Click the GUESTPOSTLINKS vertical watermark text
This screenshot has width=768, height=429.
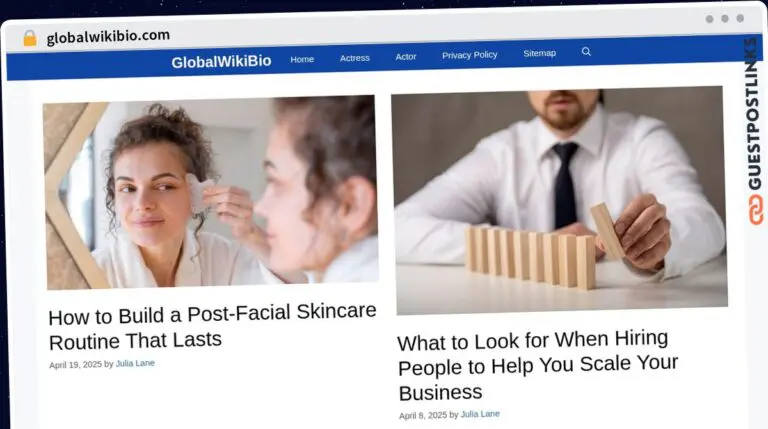coord(754,114)
